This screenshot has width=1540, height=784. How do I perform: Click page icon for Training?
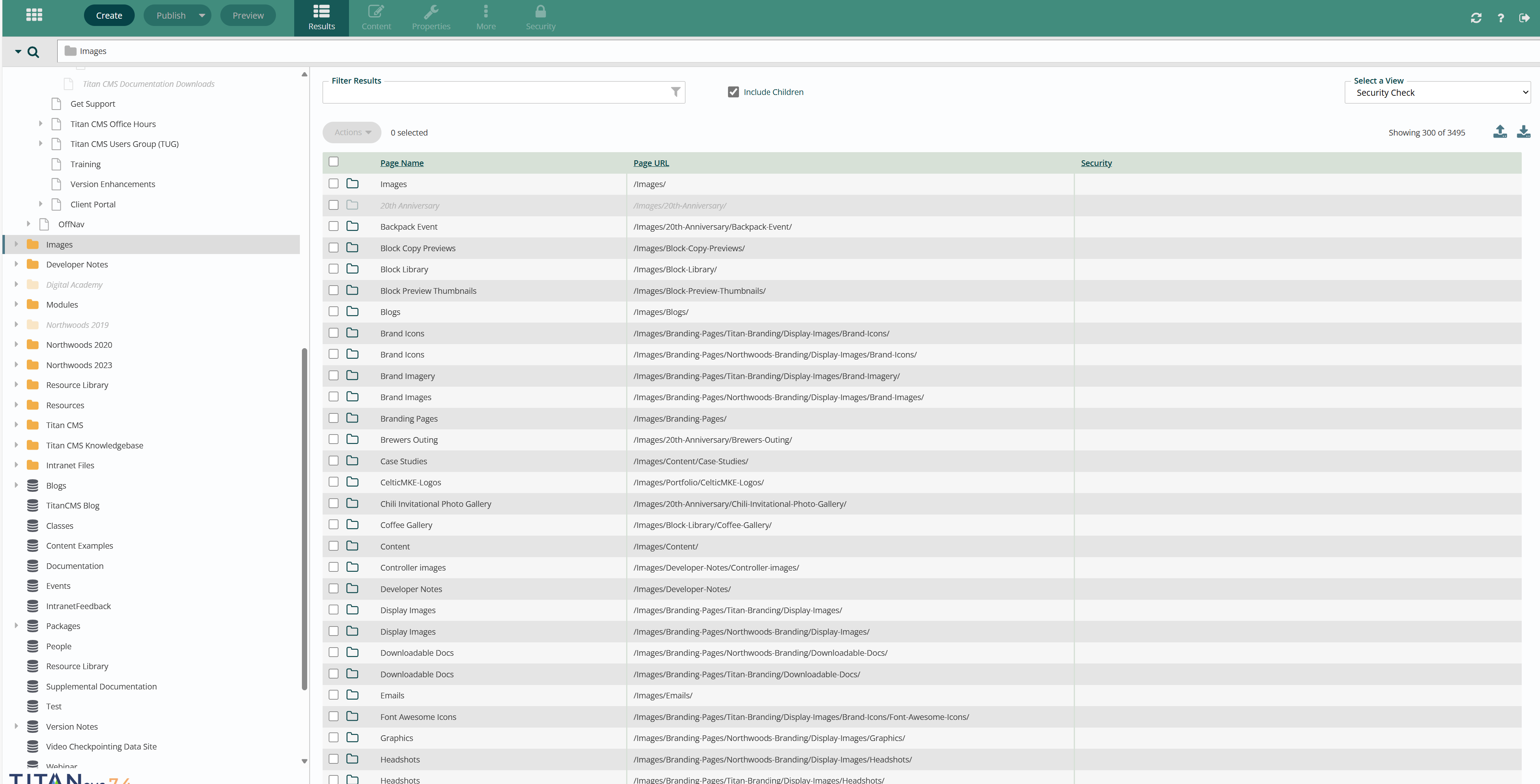pyautogui.click(x=56, y=164)
